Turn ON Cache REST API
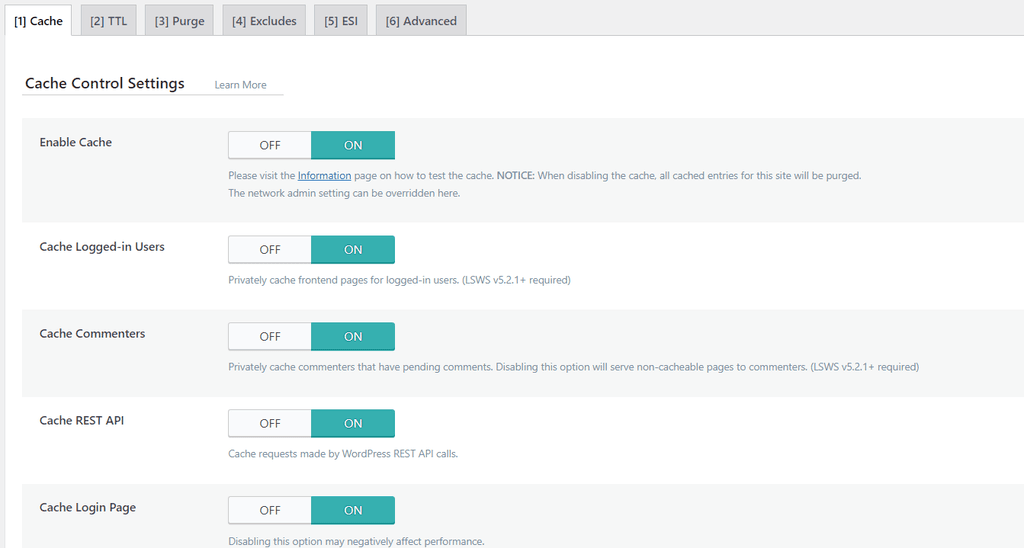Image resolution: width=1024 pixels, height=548 pixels. [353, 424]
